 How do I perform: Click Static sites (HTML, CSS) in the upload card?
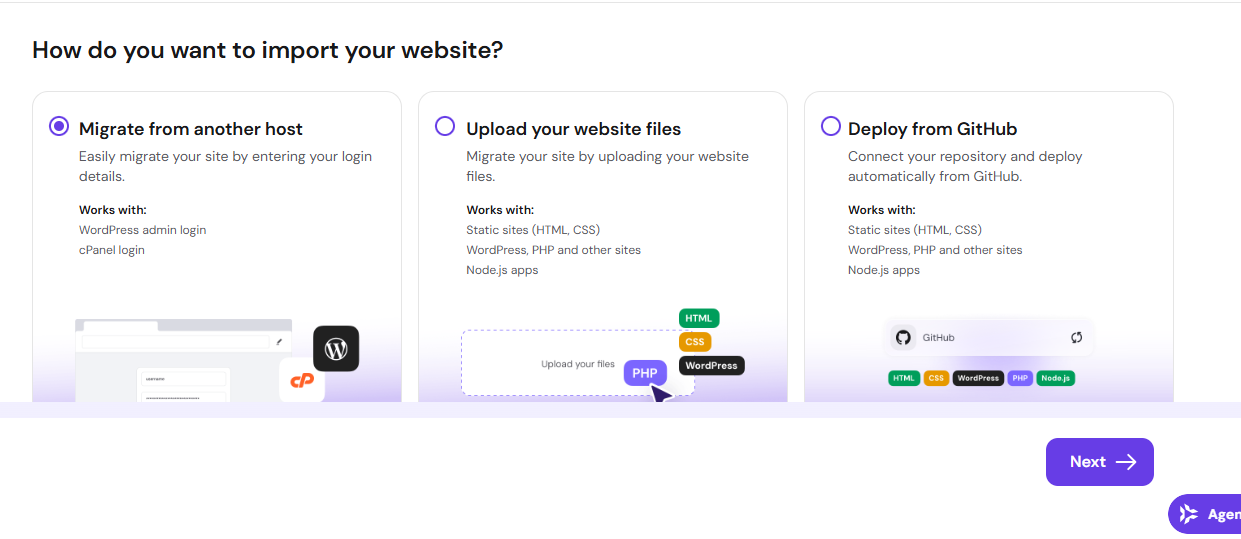pyautogui.click(x=533, y=230)
